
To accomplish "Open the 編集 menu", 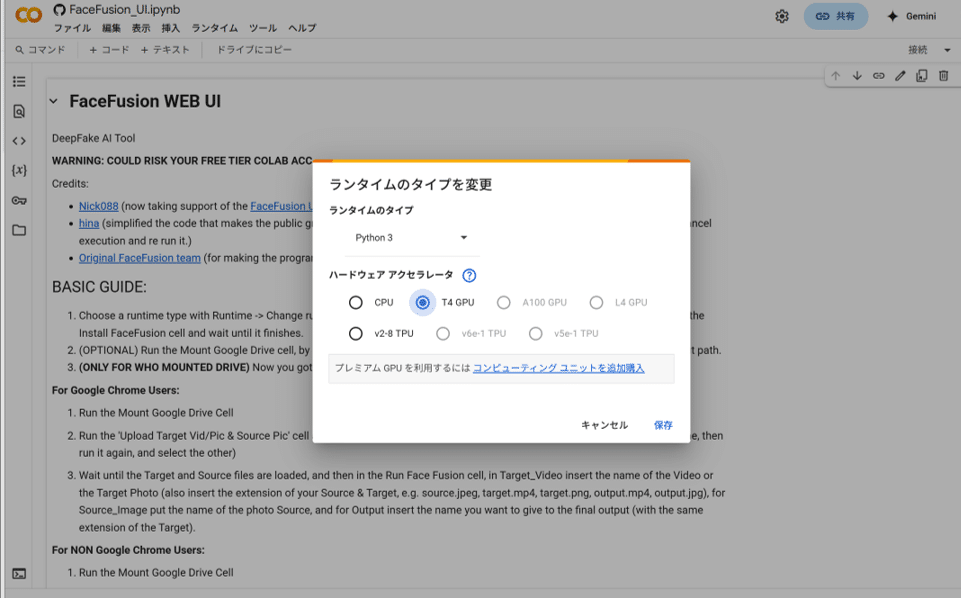I will [112, 28].
